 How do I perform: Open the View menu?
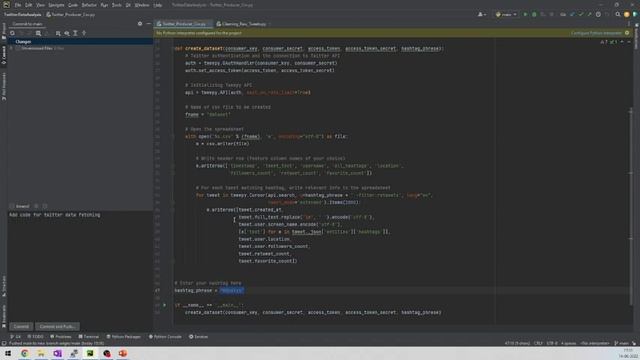[40, 5]
